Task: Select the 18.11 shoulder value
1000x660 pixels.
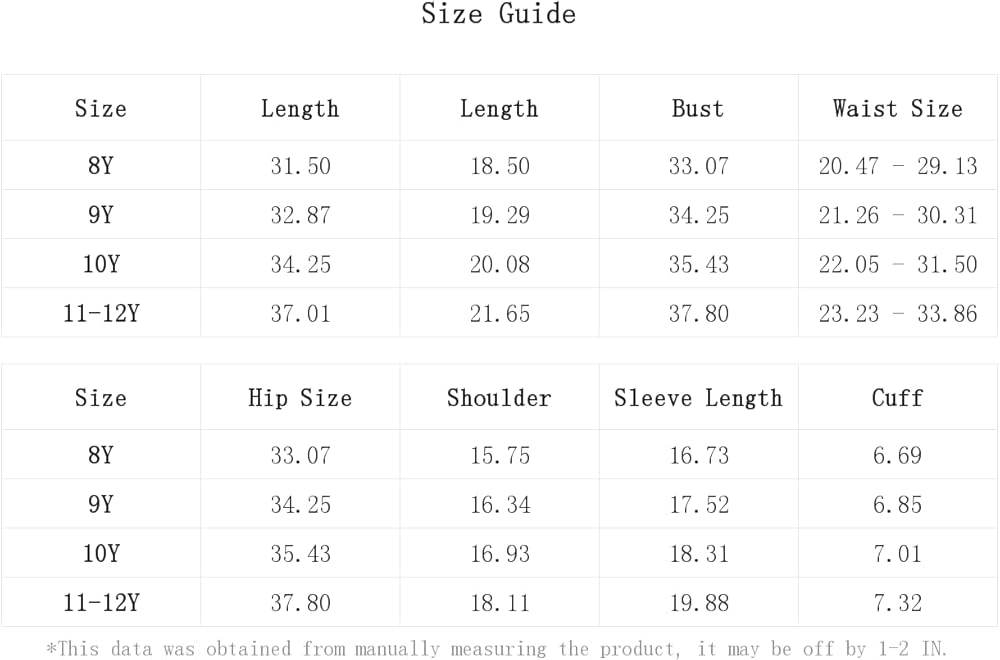Action: tap(500, 602)
